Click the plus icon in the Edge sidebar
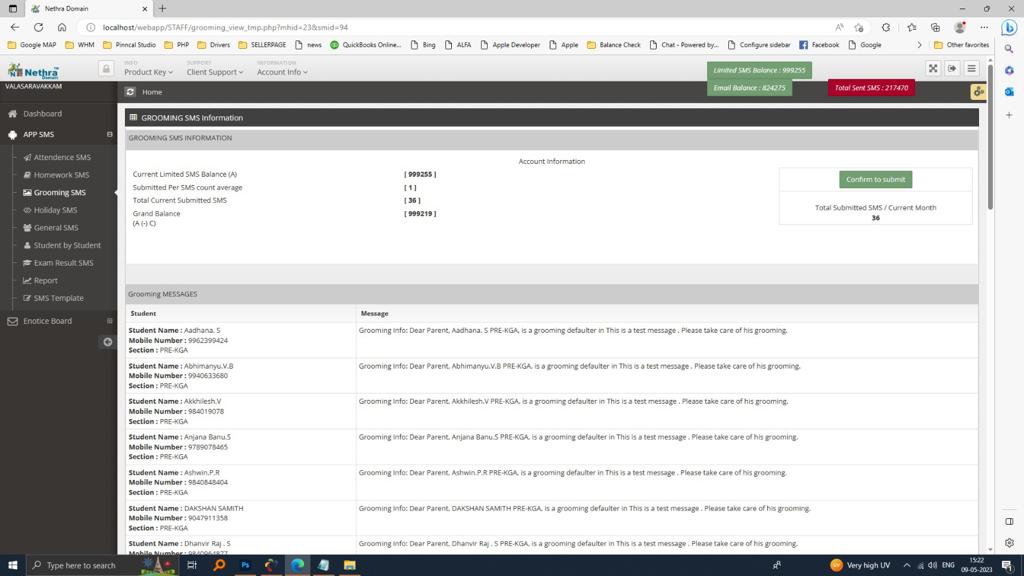This screenshot has width=1024, height=576. coord(1009,115)
